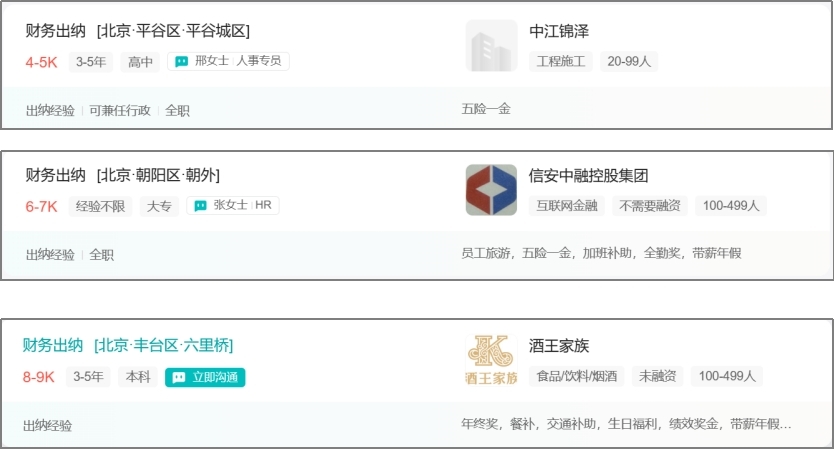Open 财务出纳 job in 丰台区 六里桥

(x=128, y=346)
